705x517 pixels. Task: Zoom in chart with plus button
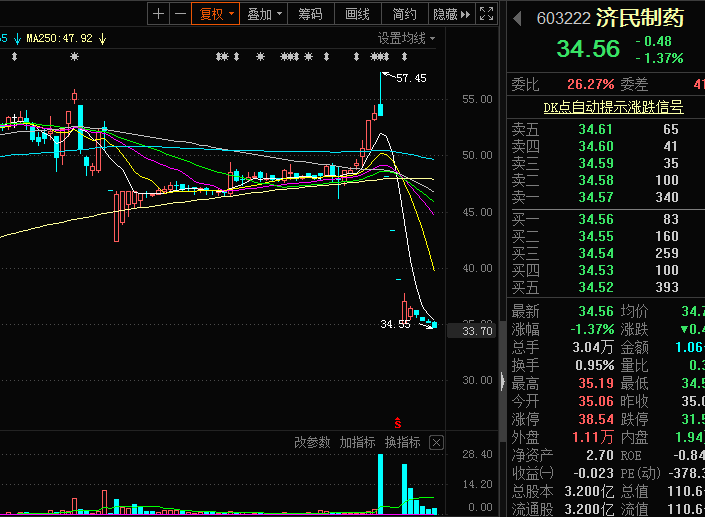pos(158,14)
